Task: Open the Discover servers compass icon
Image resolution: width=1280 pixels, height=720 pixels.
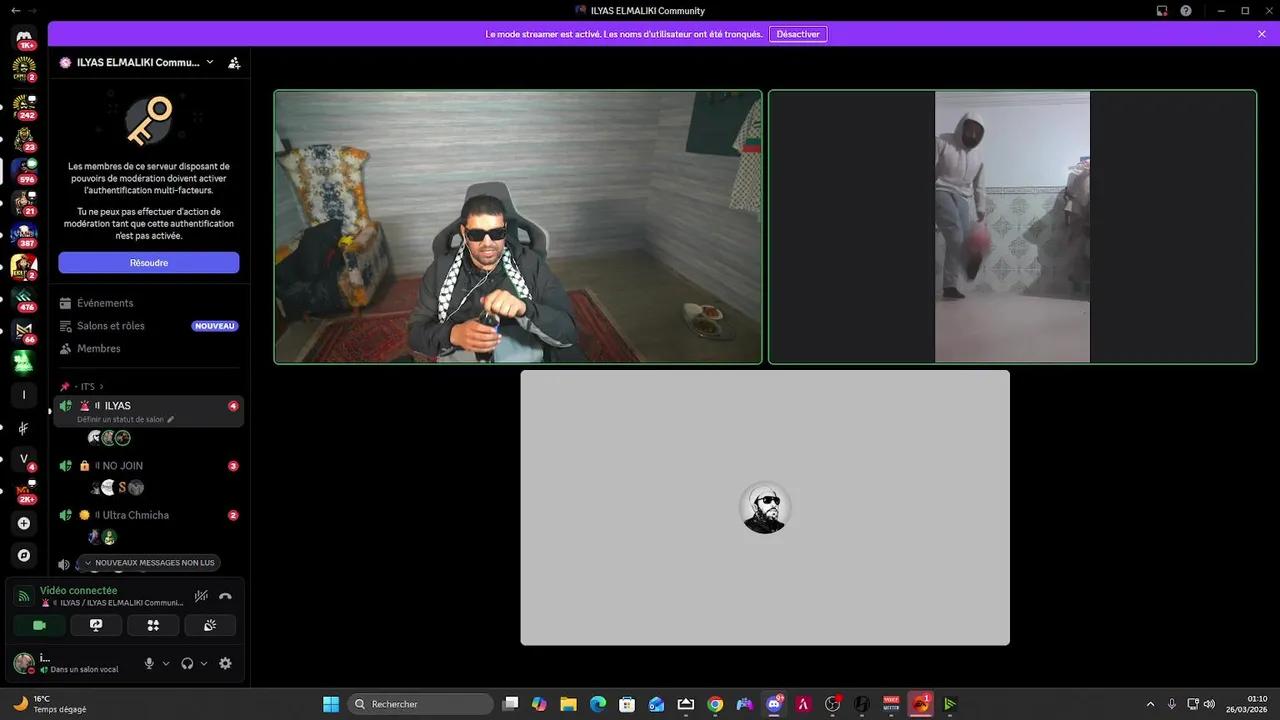Action: 24,555
